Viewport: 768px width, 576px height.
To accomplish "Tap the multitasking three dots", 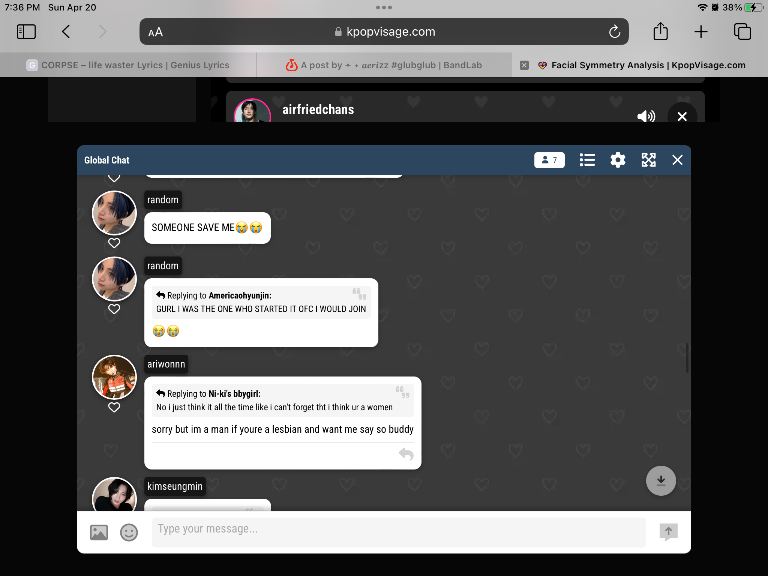I will [x=384, y=7].
